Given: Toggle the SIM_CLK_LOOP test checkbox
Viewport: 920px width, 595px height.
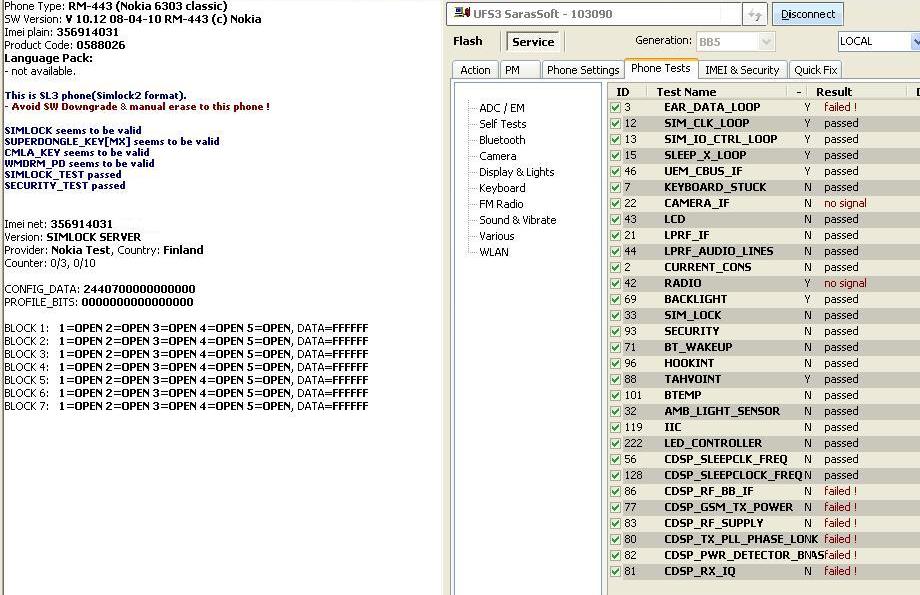Looking at the screenshot, I should click(615, 123).
